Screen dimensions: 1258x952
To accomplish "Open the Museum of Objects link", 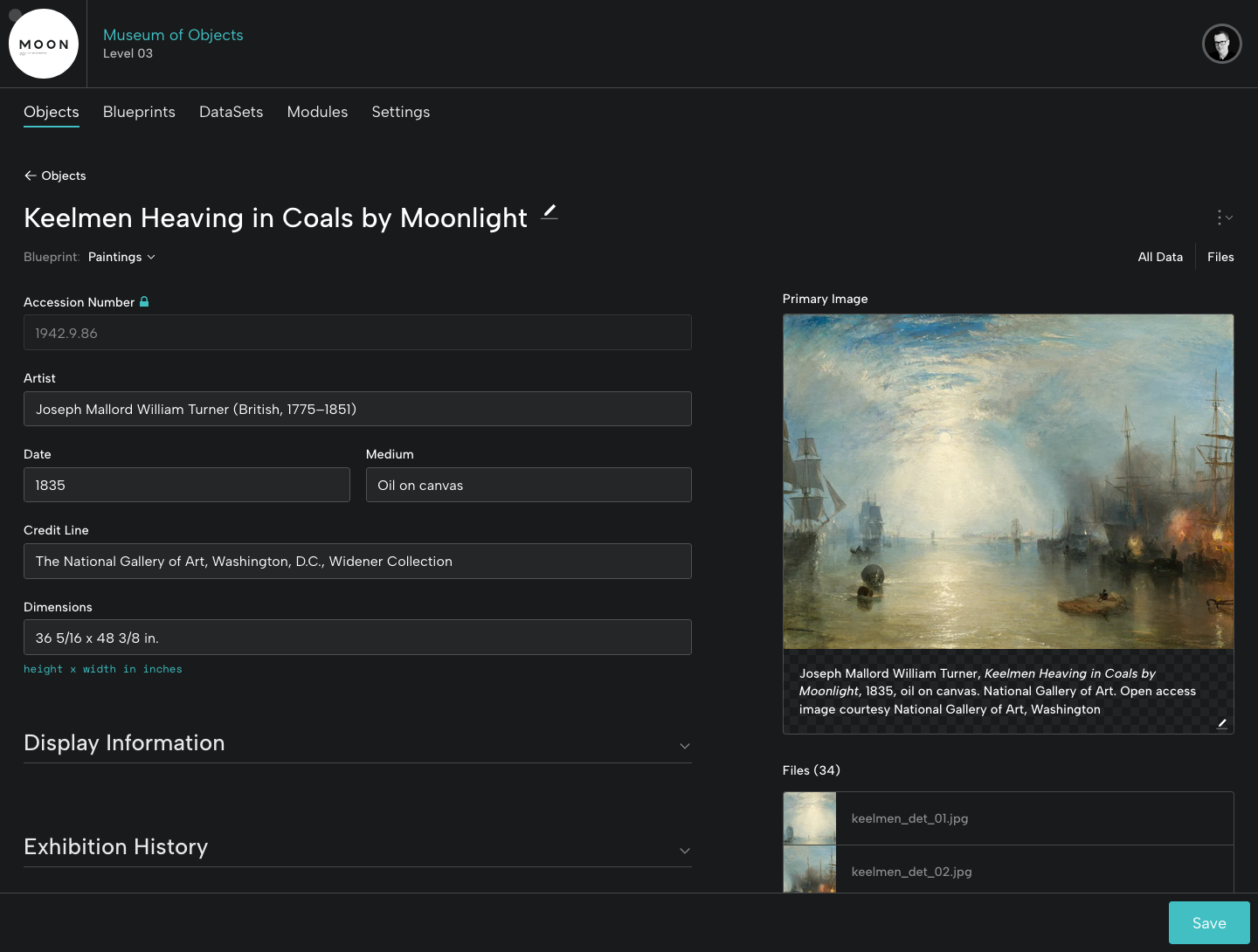I will (x=173, y=35).
